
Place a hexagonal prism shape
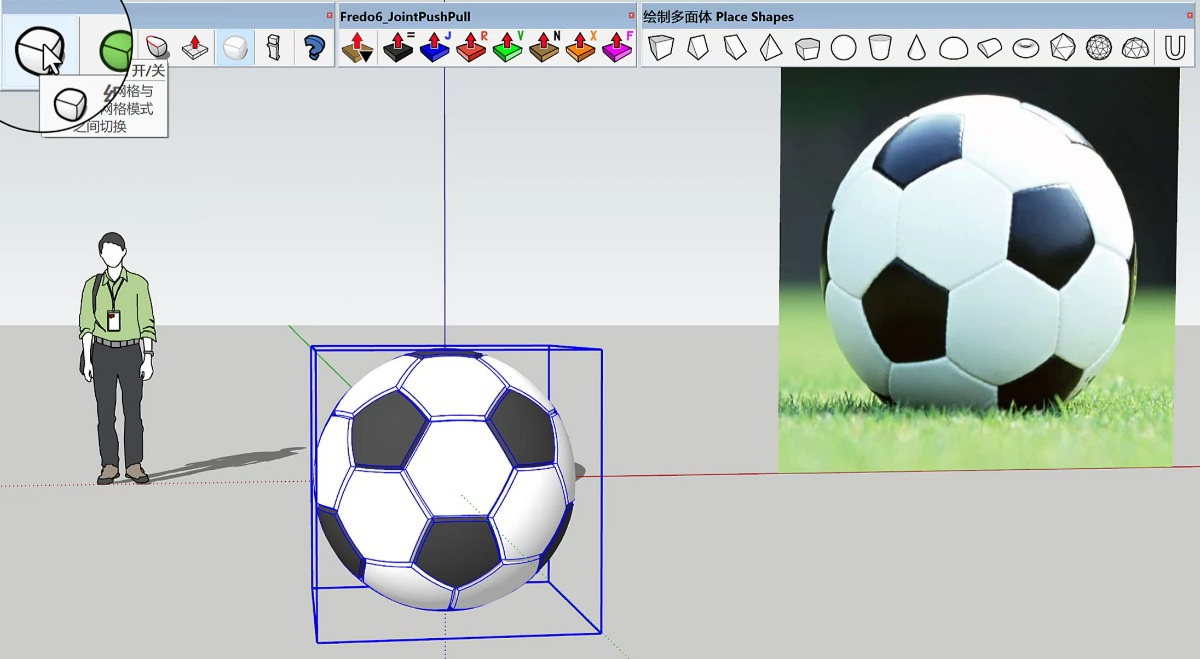coord(807,47)
